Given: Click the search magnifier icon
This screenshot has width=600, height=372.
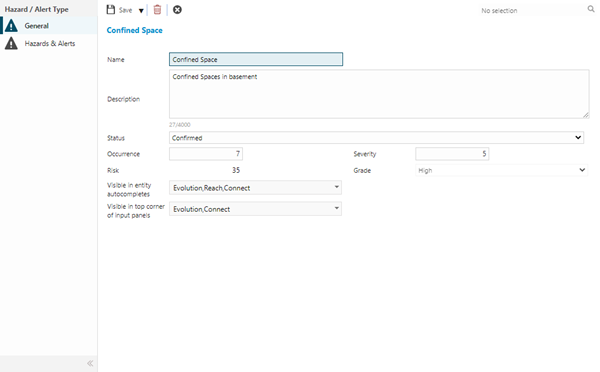Looking at the screenshot, I should pyautogui.click(x=591, y=9).
